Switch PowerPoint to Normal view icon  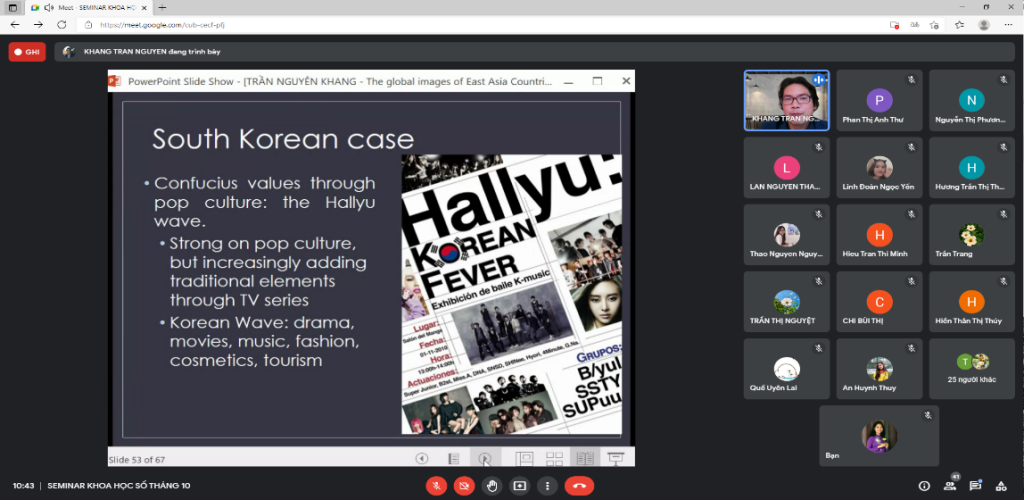click(525, 459)
